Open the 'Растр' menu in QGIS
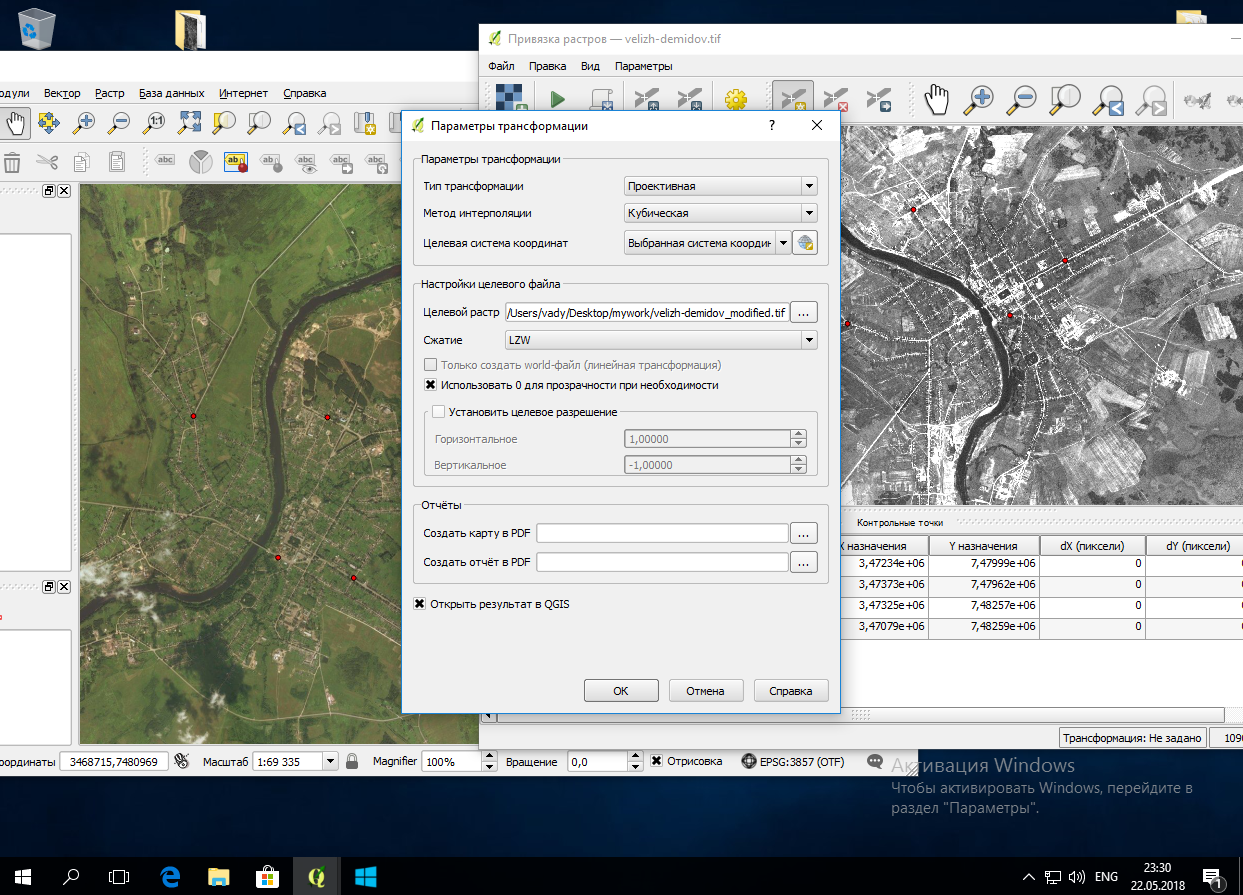The image size is (1243, 895). click(110, 93)
